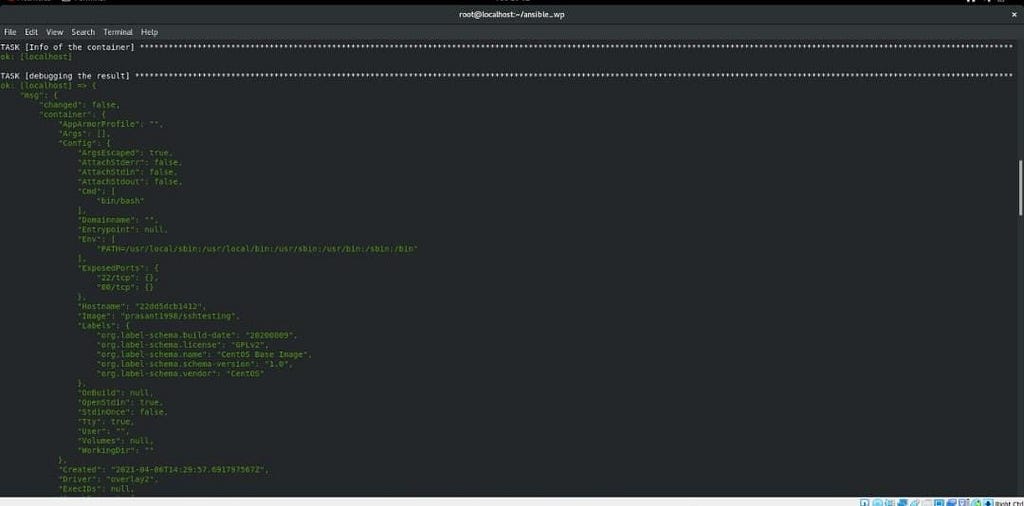Viewport: 1024px width, 506px height.
Task: Click the terminal vertical scrollbar thumb
Action: coord(1021,187)
